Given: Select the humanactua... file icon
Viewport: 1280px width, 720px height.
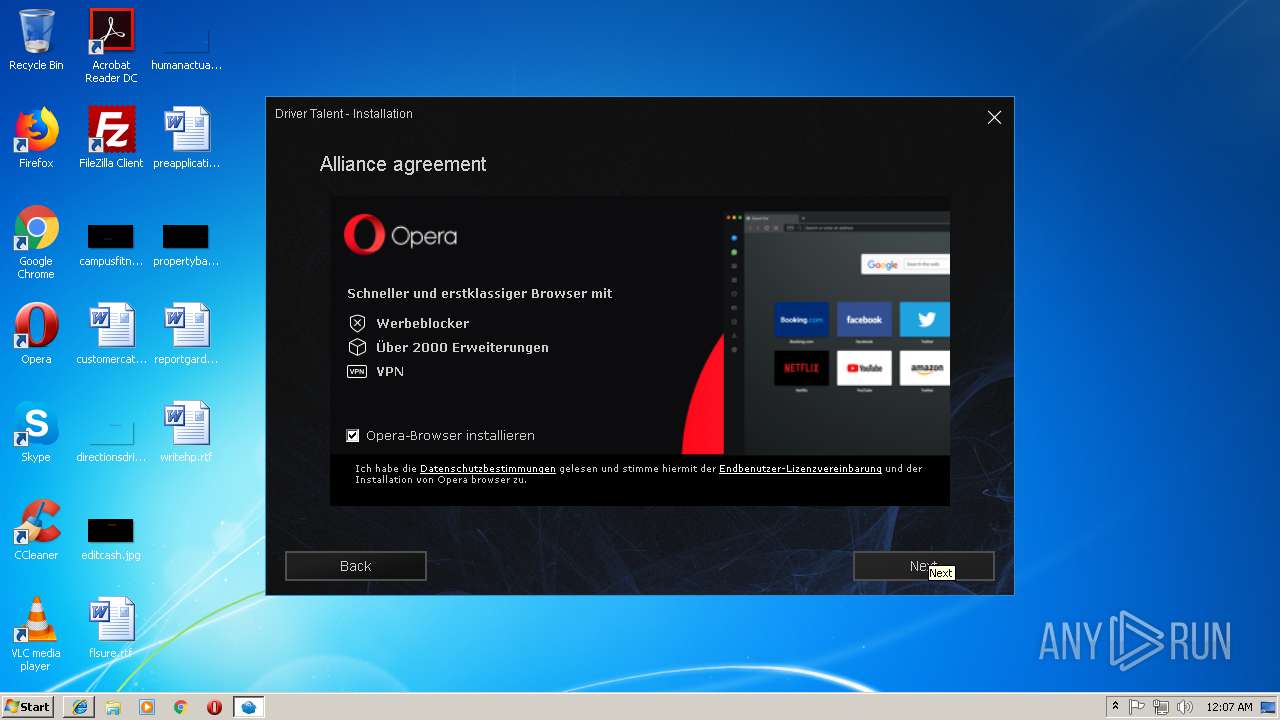Looking at the screenshot, I should (186, 48).
